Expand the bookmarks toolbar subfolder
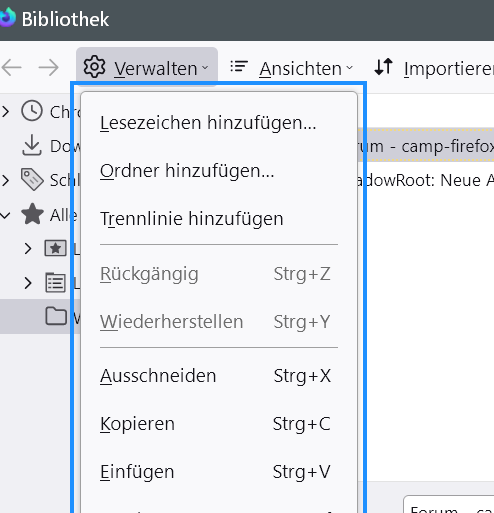The image size is (494, 513). (x=28, y=249)
